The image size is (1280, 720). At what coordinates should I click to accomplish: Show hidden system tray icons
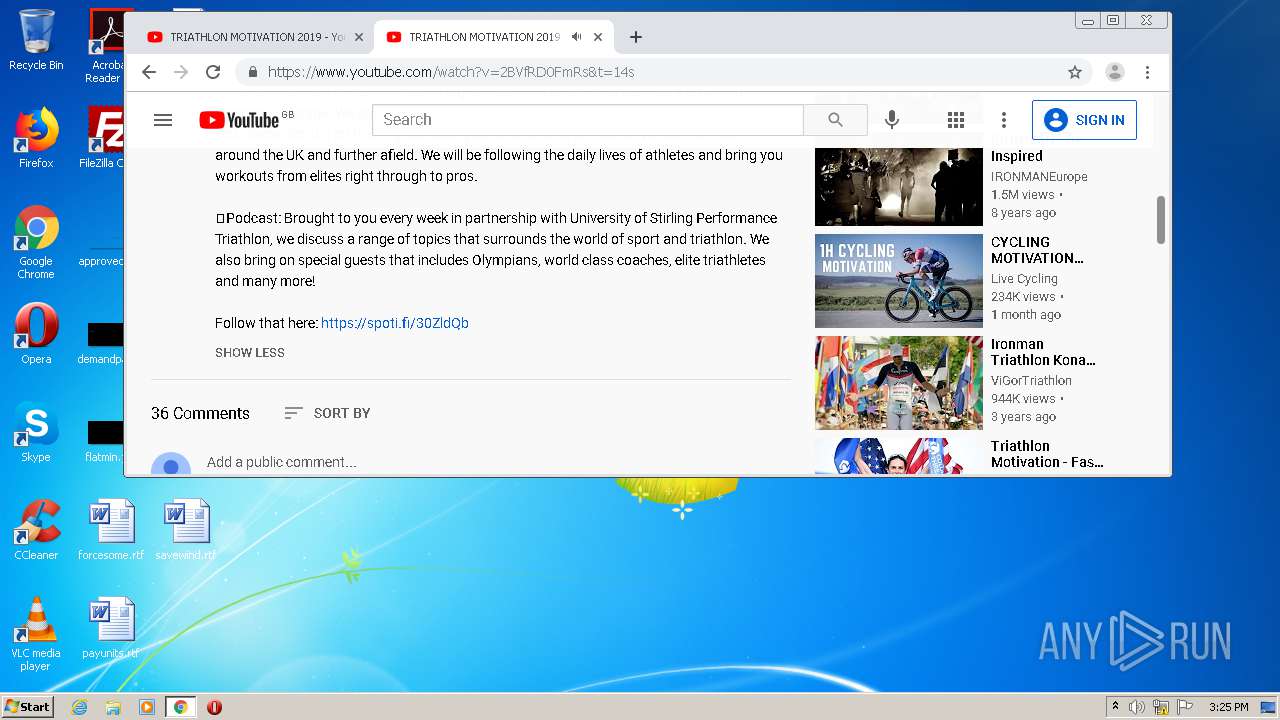pyautogui.click(x=1115, y=707)
